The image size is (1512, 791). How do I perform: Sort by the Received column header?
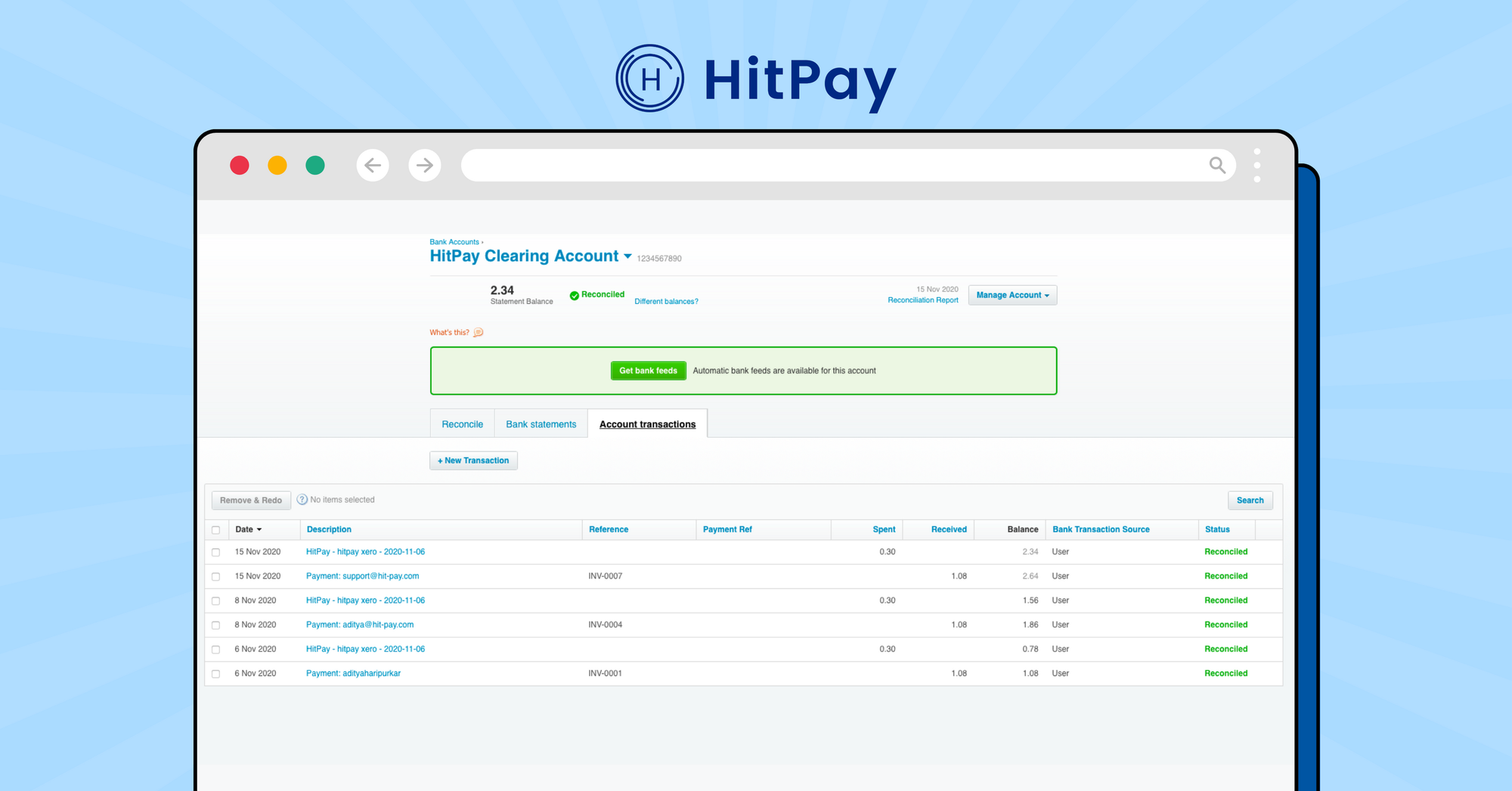pyautogui.click(x=949, y=529)
